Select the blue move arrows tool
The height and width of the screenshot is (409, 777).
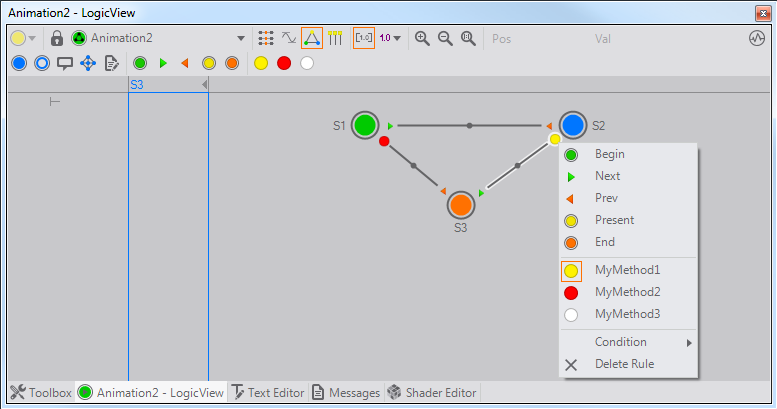coord(87,63)
